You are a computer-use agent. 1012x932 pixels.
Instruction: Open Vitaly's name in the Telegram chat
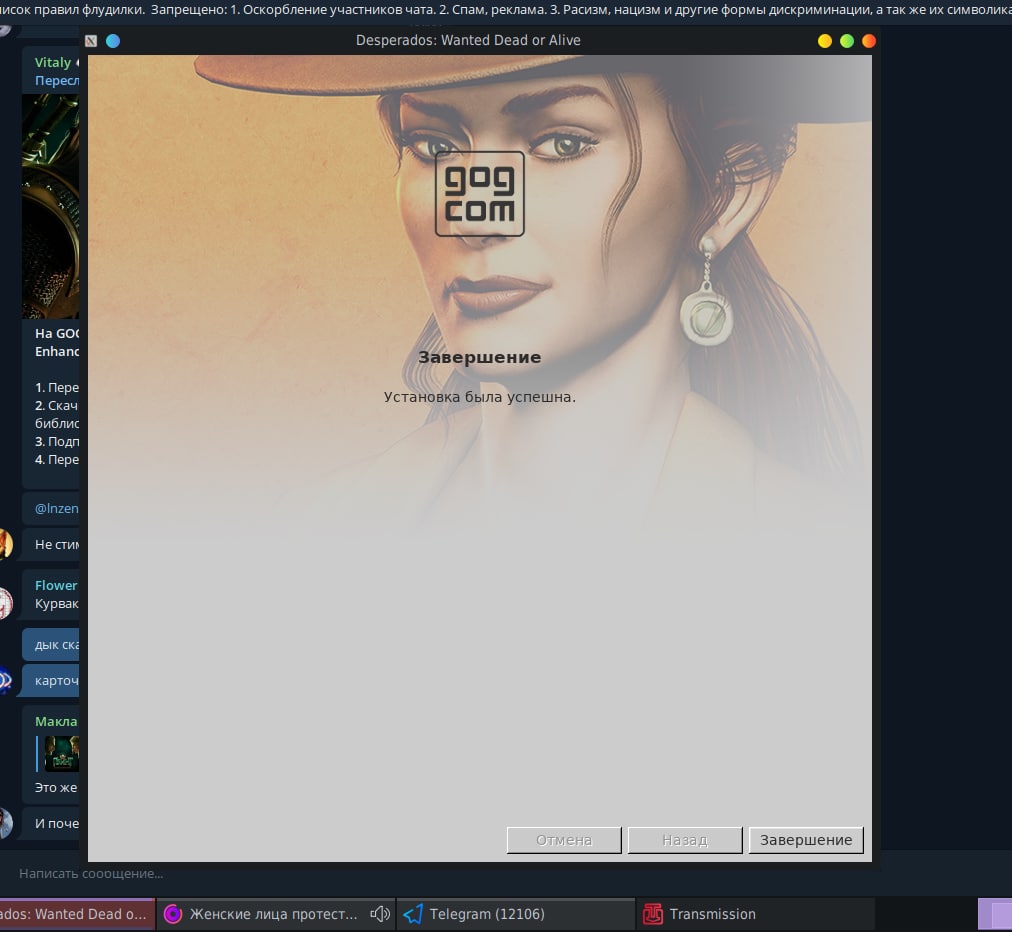tap(53, 63)
